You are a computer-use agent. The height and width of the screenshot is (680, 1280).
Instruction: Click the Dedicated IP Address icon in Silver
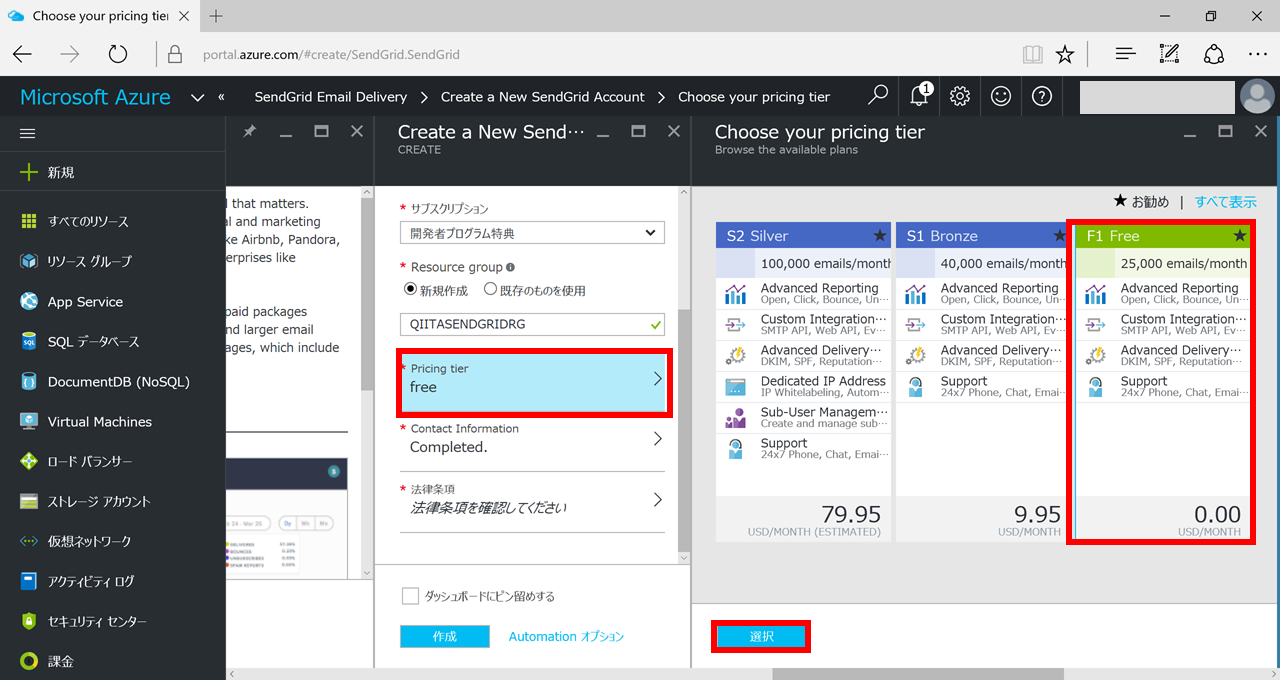737,387
